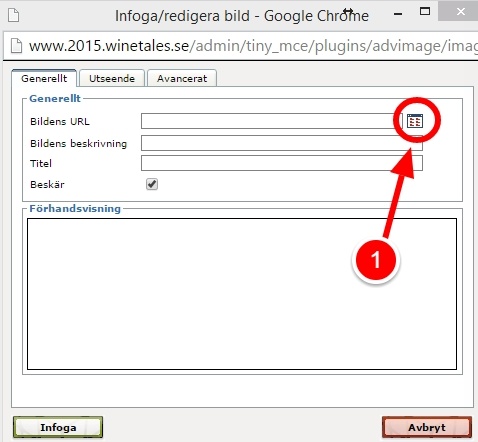
Task: Click the Beskär label text
Action: click(47, 184)
